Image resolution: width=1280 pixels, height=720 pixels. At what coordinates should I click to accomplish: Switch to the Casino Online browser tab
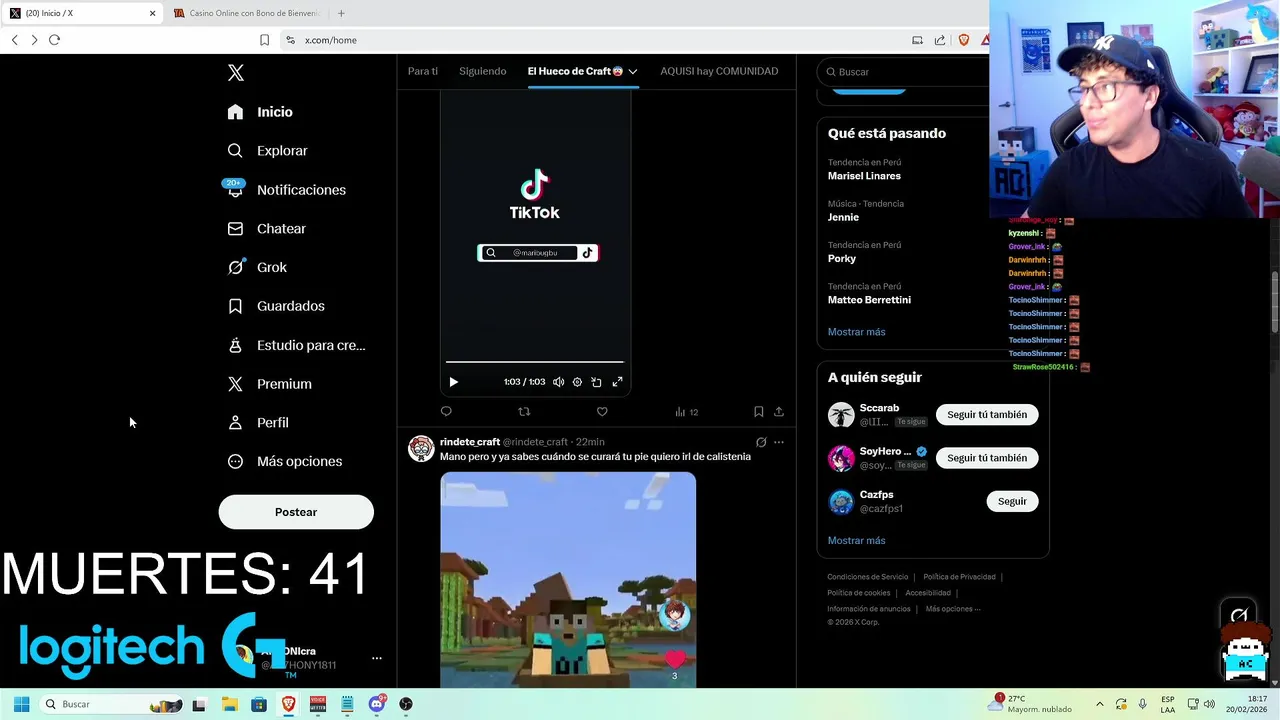tap(246, 13)
